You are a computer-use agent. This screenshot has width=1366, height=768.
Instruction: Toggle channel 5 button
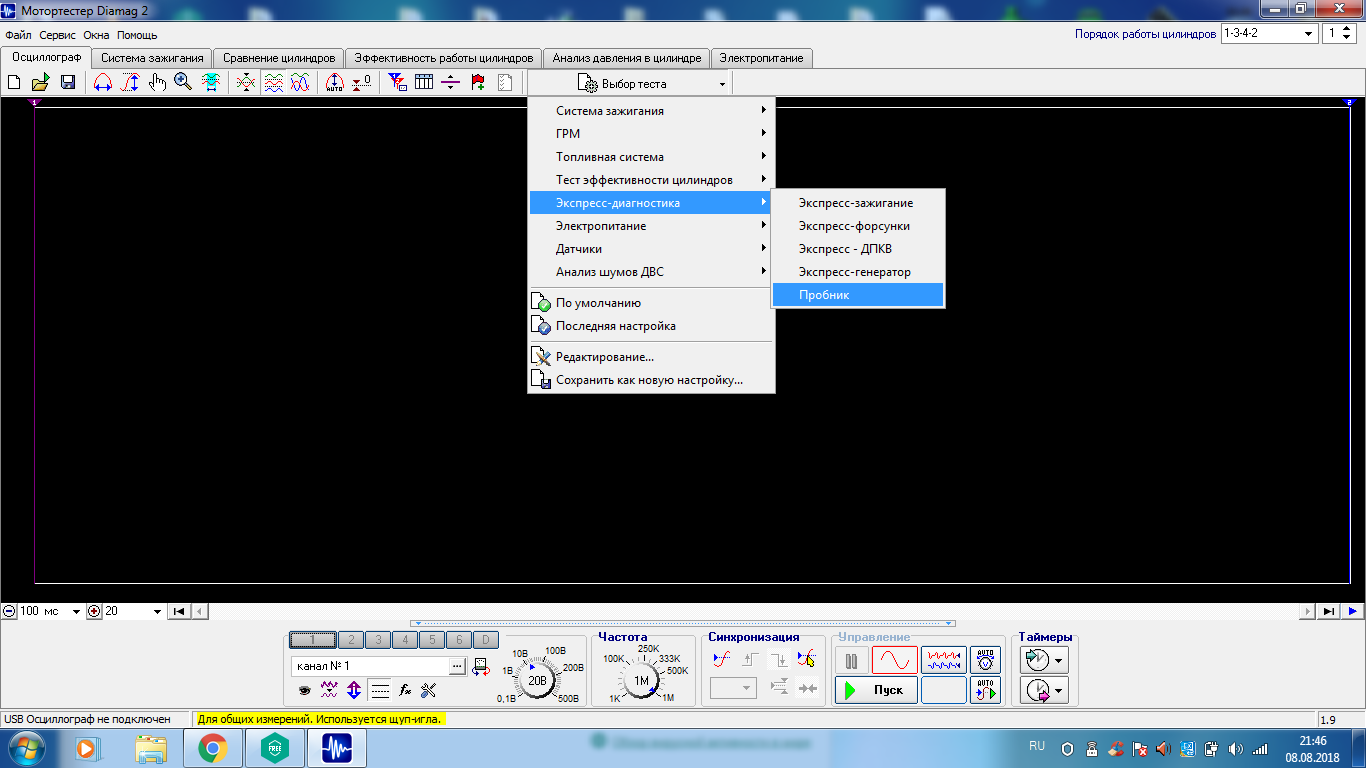coord(431,640)
